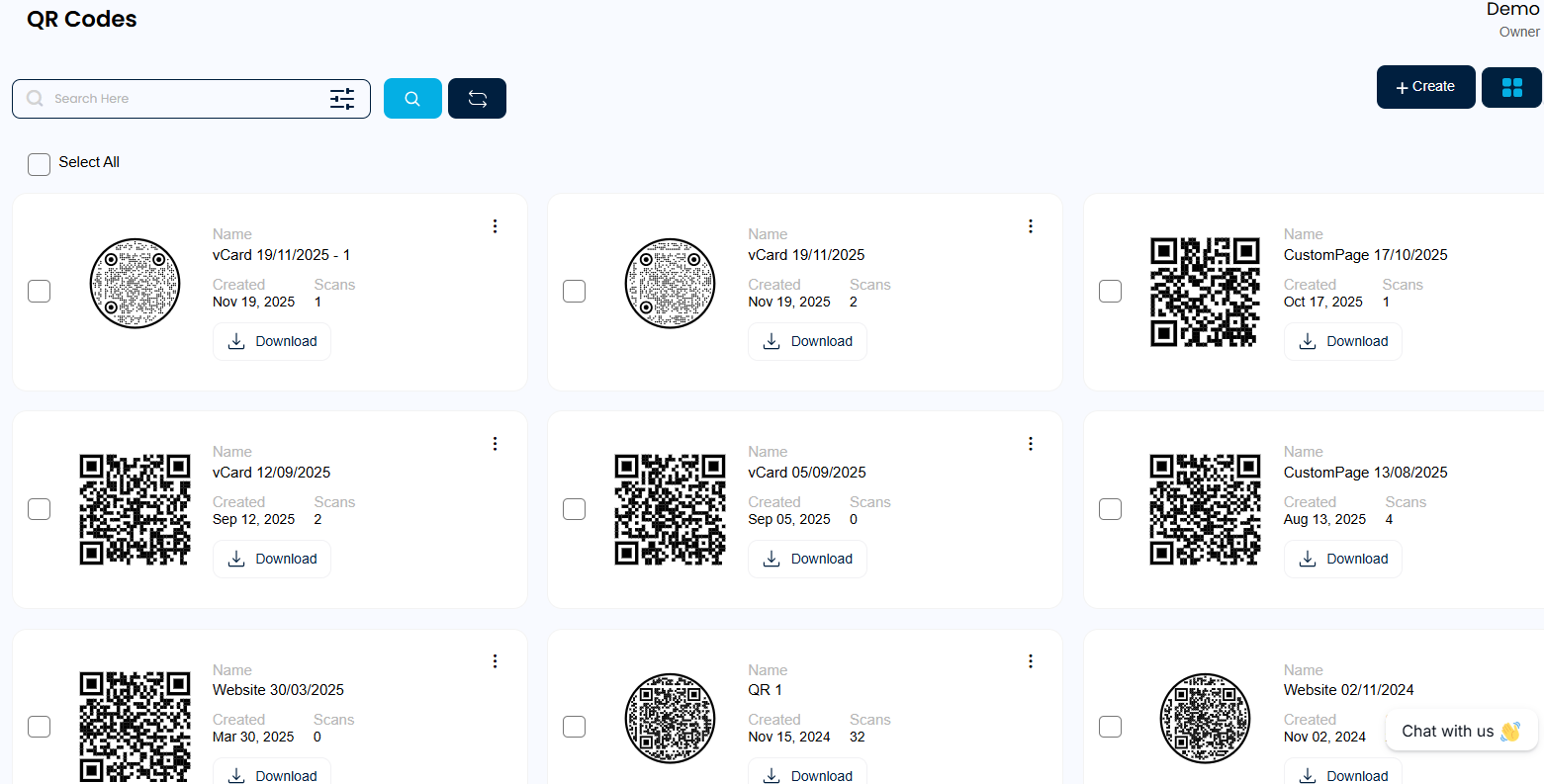Open the more options menu for Website 30/03/2025
The image size is (1544, 784).
pos(496,661)
